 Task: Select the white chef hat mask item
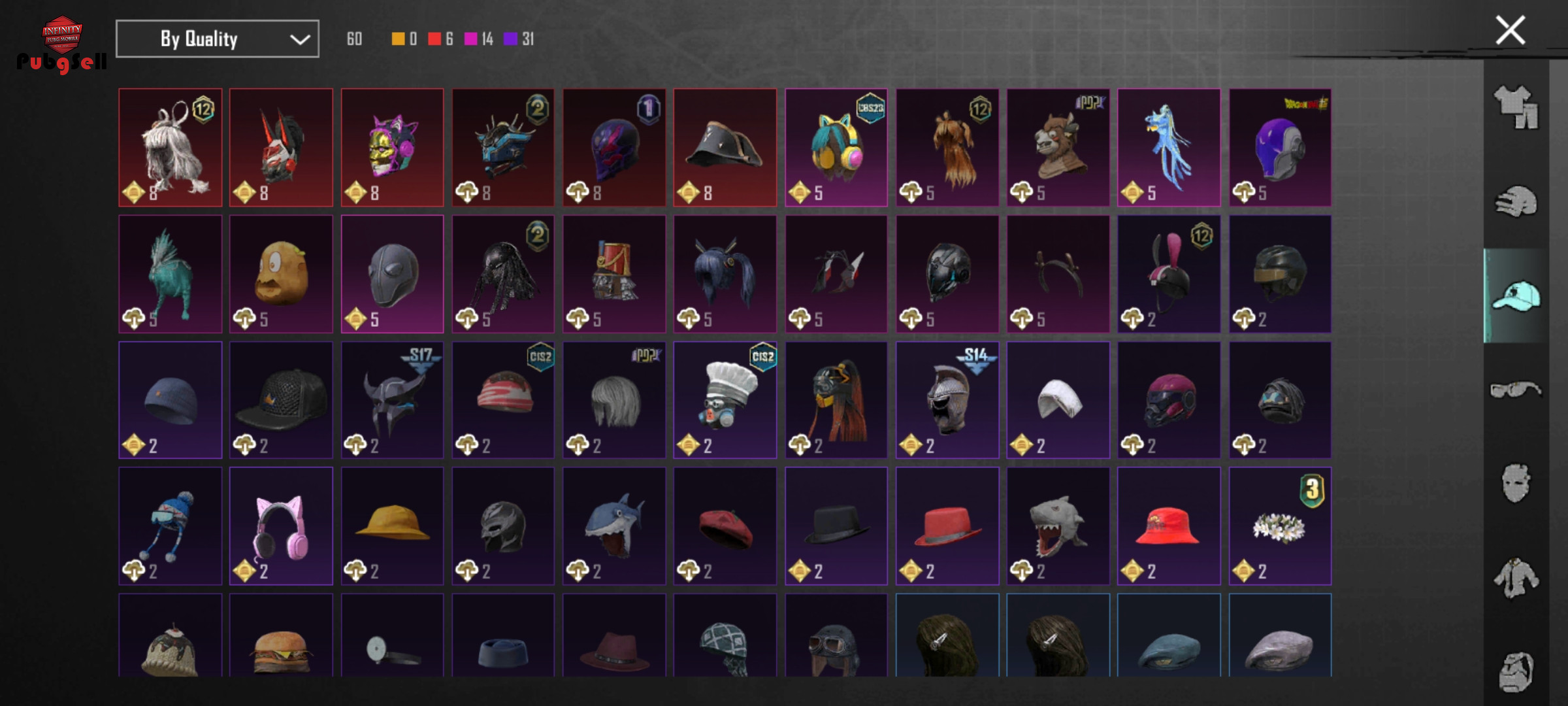pos(725,399)
